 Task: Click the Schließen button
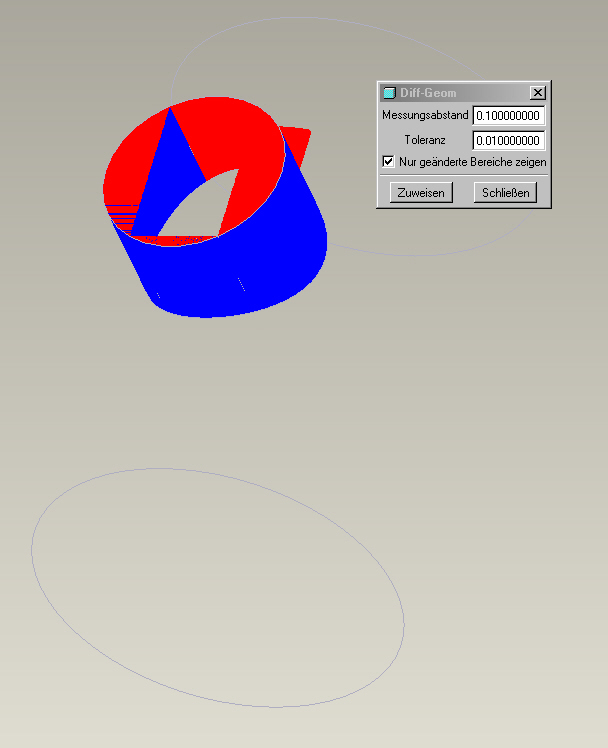point(505,193)
